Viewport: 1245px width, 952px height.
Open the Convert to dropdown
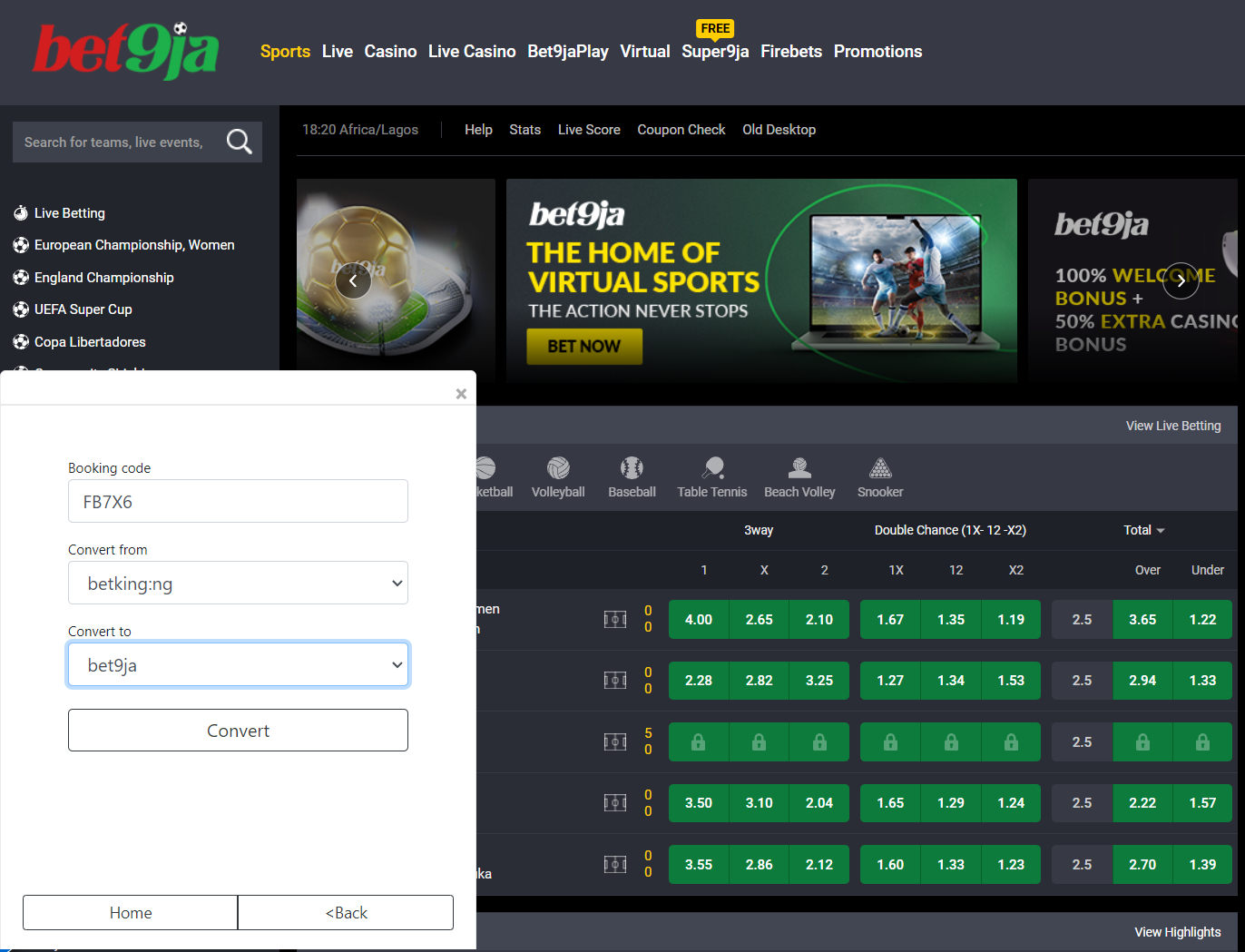point(238,664)
